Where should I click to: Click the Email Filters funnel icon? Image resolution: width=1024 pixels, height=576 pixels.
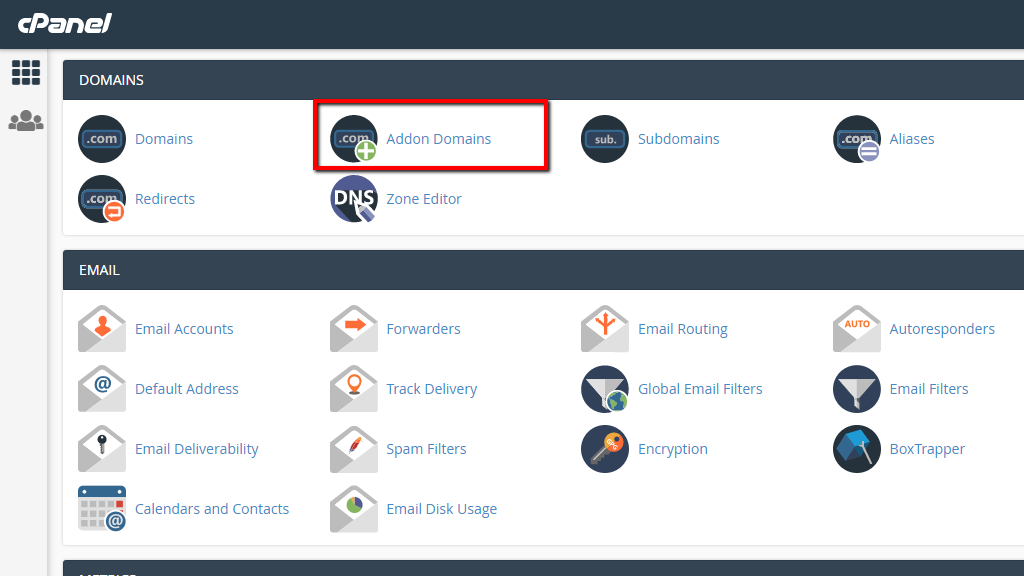(857, 389)
